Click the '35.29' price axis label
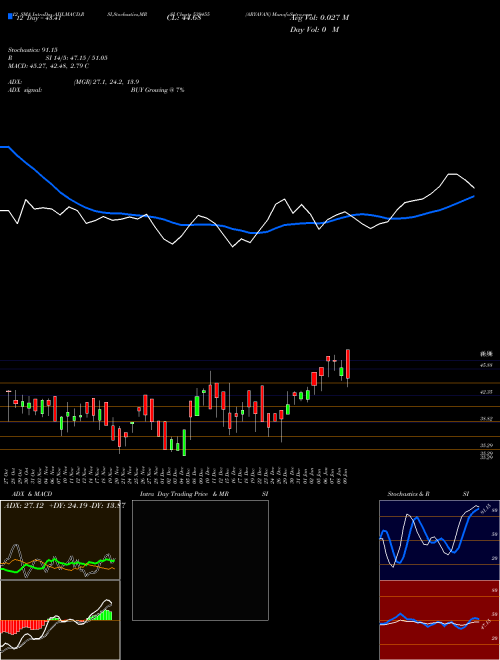Image resolution: width=500 pixels, height=660 pixels. (487, 445)
